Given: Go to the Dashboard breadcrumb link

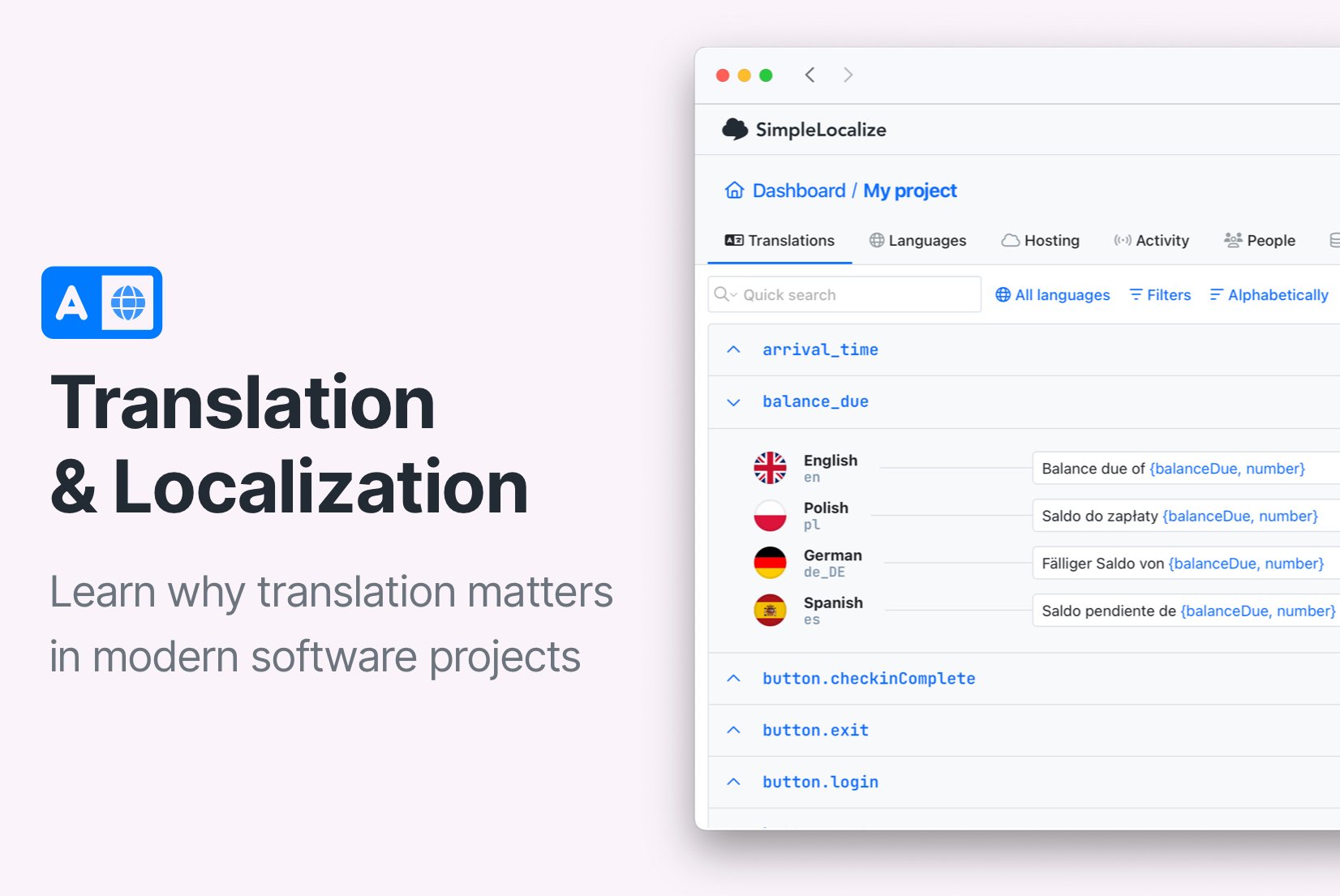Looking at the screenshot, I should click(799, 191).
